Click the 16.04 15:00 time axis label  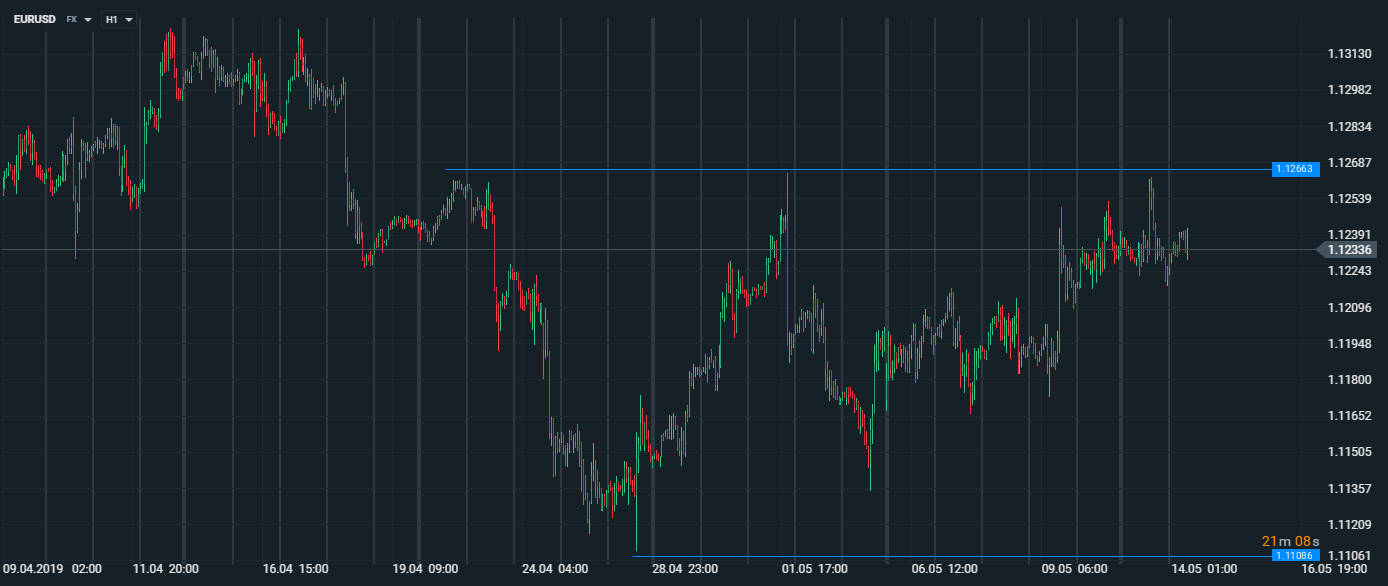295,569
